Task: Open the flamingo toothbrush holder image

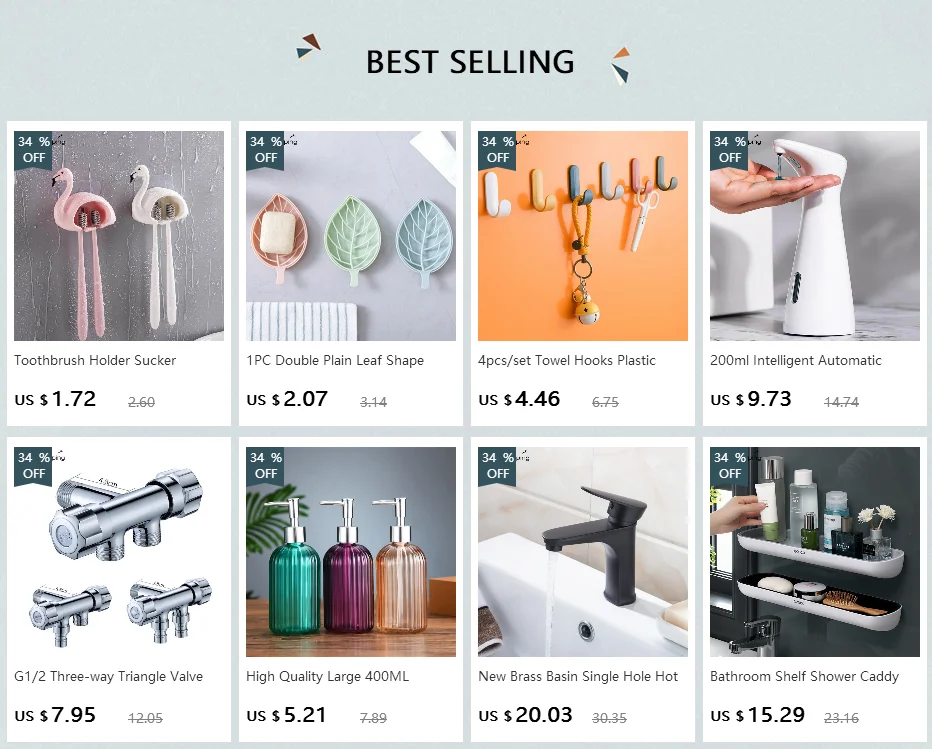Action: [x=119, y=235]
